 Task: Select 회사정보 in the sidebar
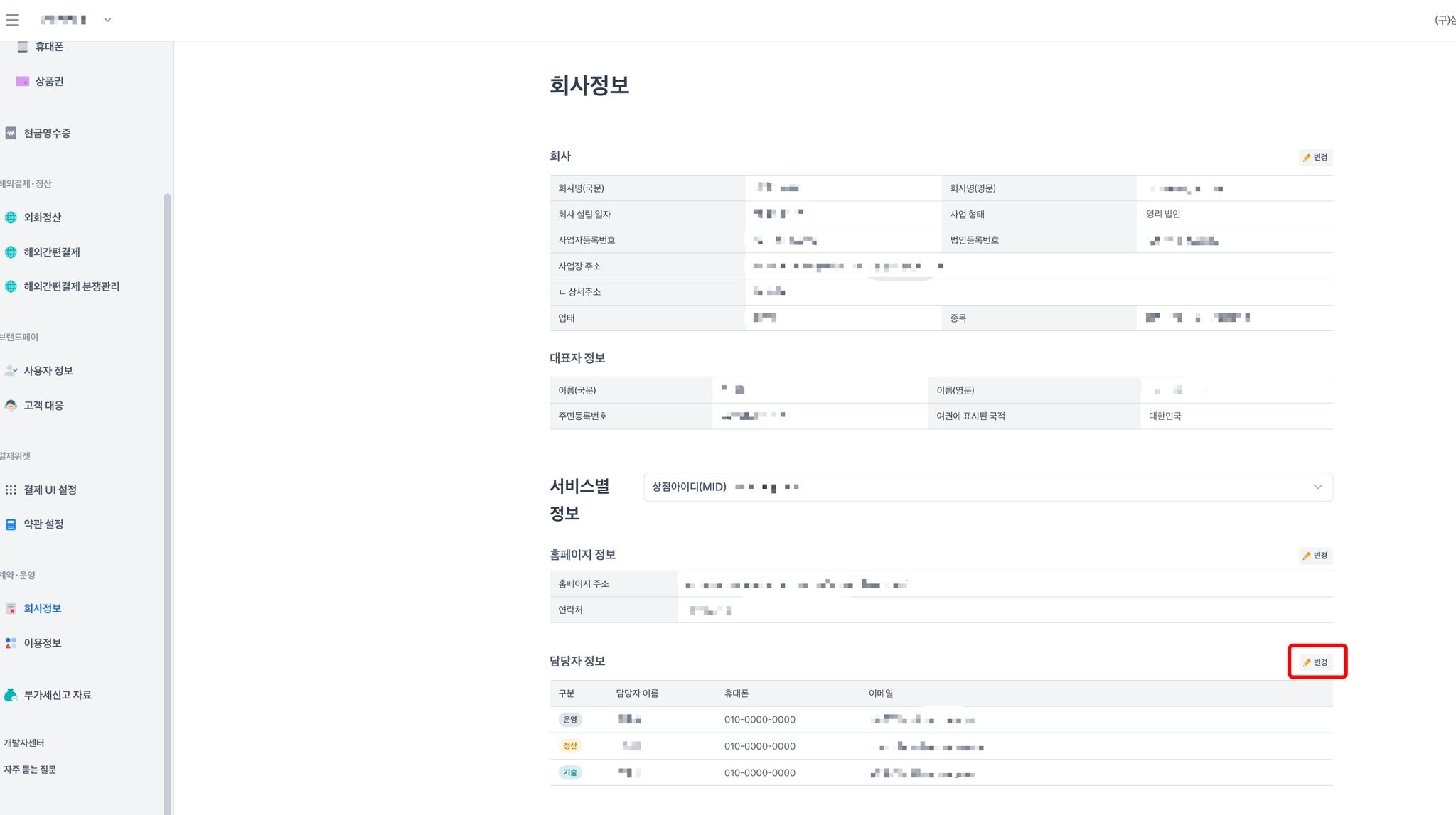43,608
